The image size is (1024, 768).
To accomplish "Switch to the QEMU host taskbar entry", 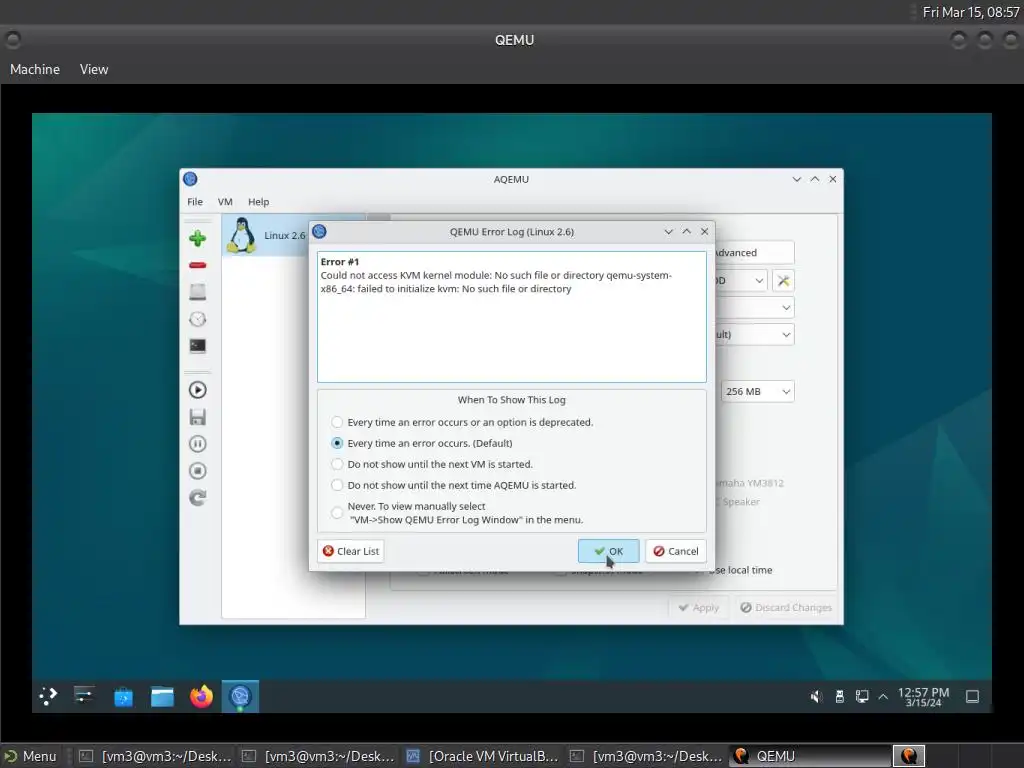I will click(x=810, y=756).
